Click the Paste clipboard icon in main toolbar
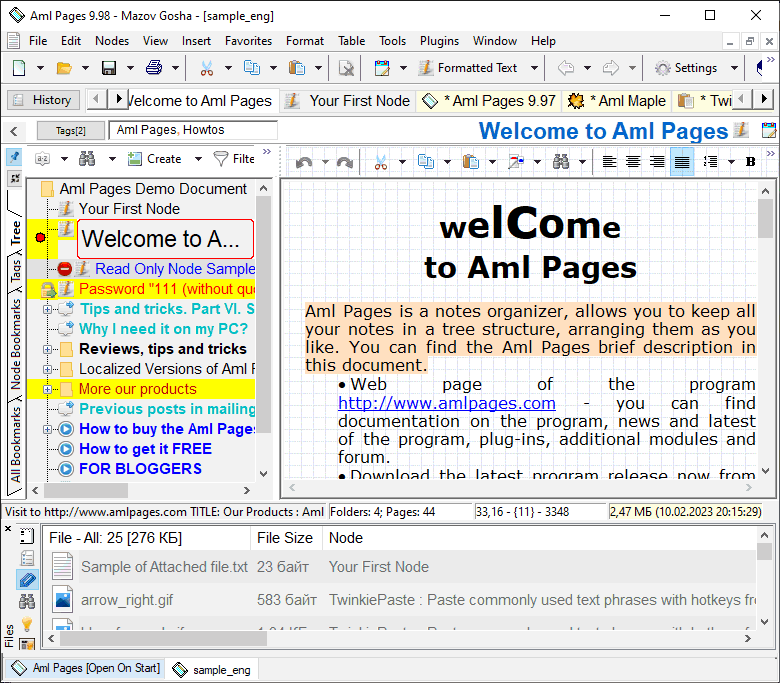 [x=297, y=68]
